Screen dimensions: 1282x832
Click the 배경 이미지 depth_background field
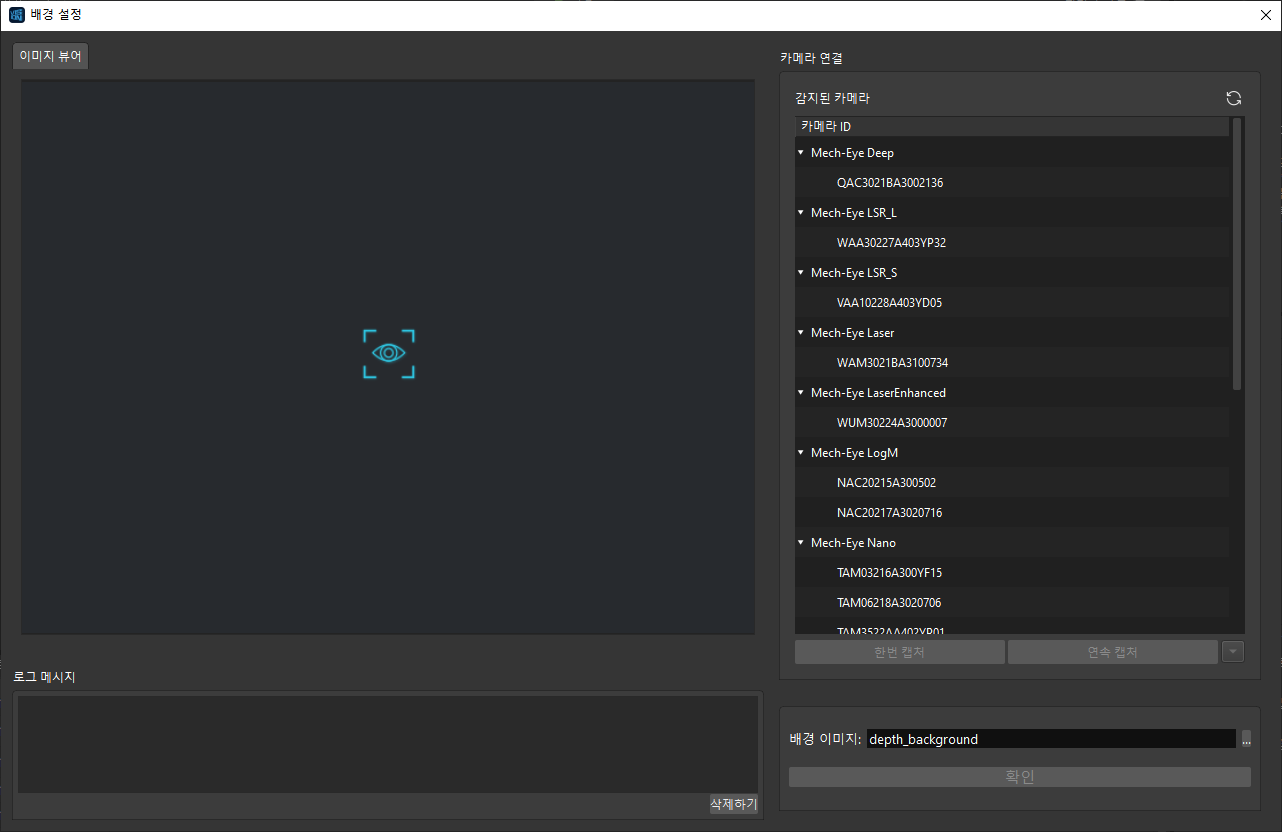[x=1051, y=739]
